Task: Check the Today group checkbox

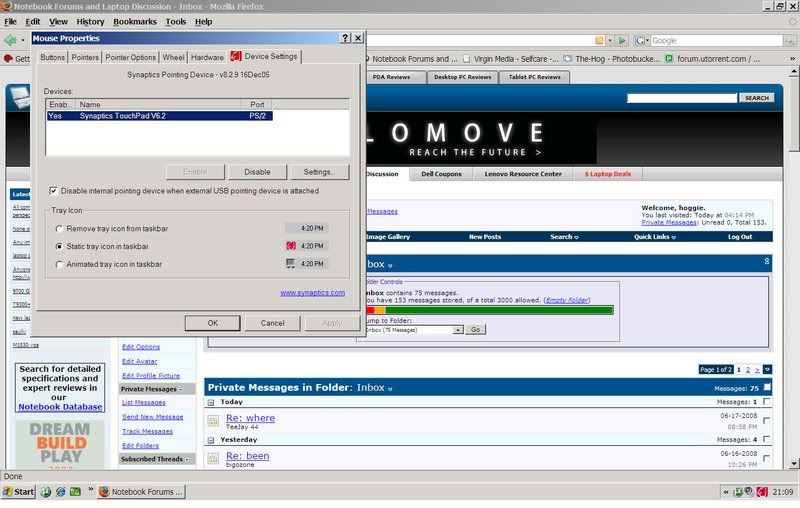Action: click(x=766, y=401)
